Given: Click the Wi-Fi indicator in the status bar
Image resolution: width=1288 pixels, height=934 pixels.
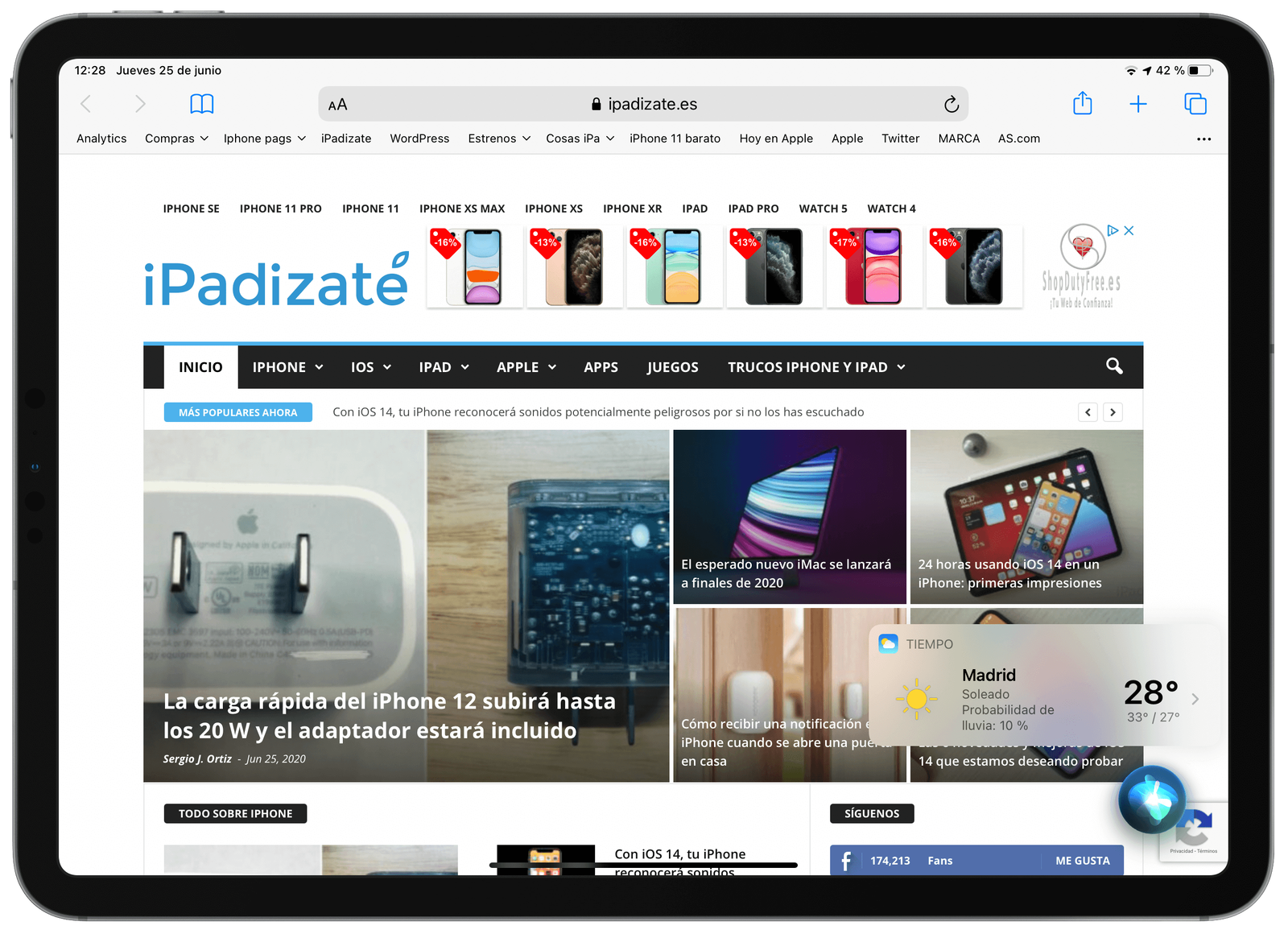Looking at the screenshot, I should coord(1131,71).
